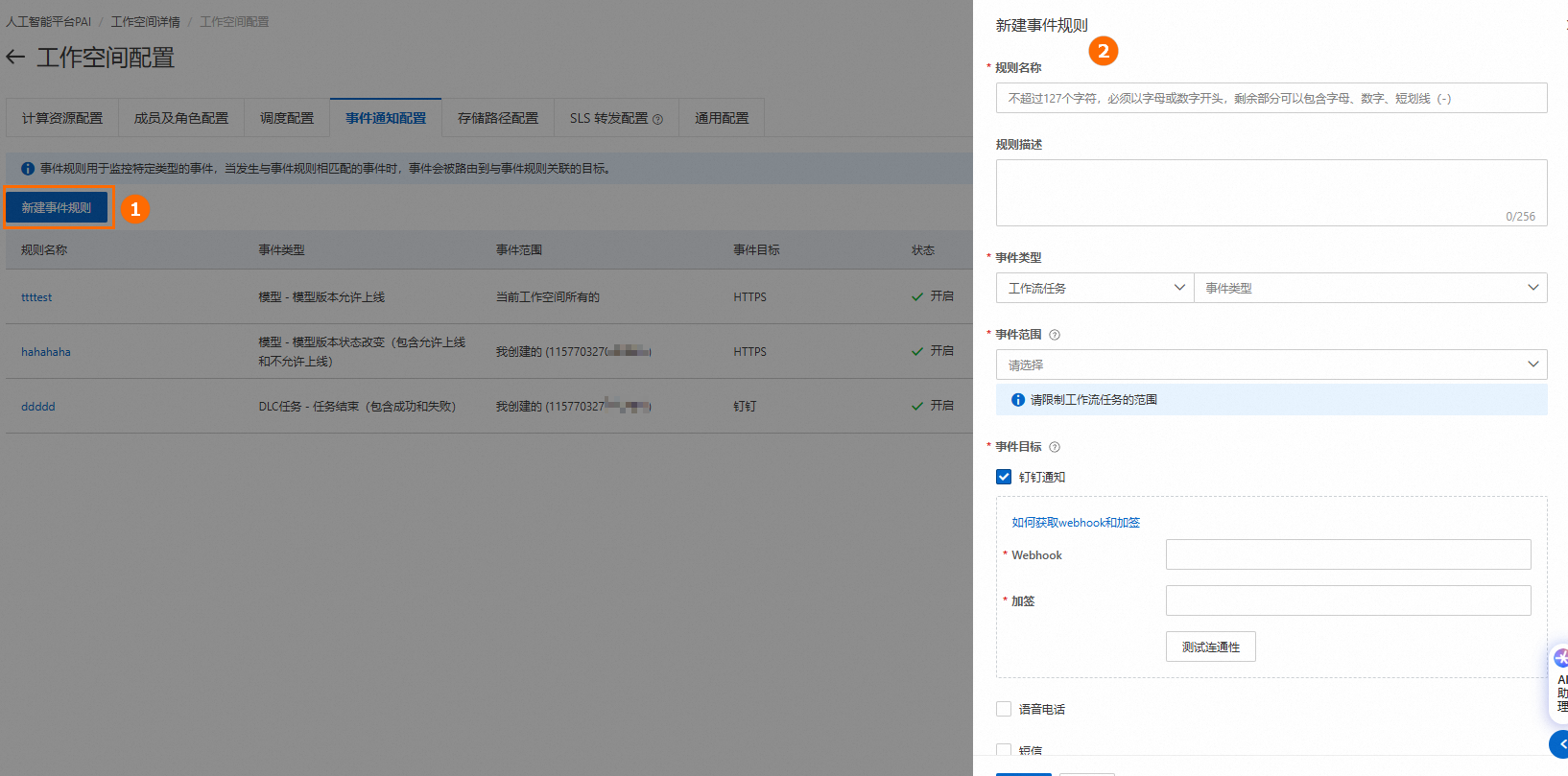The width and height of the screenshot is (1568, 776).
Task: Expand the 事件类型 placeholder dropdown
Action: coord(1370,288)
